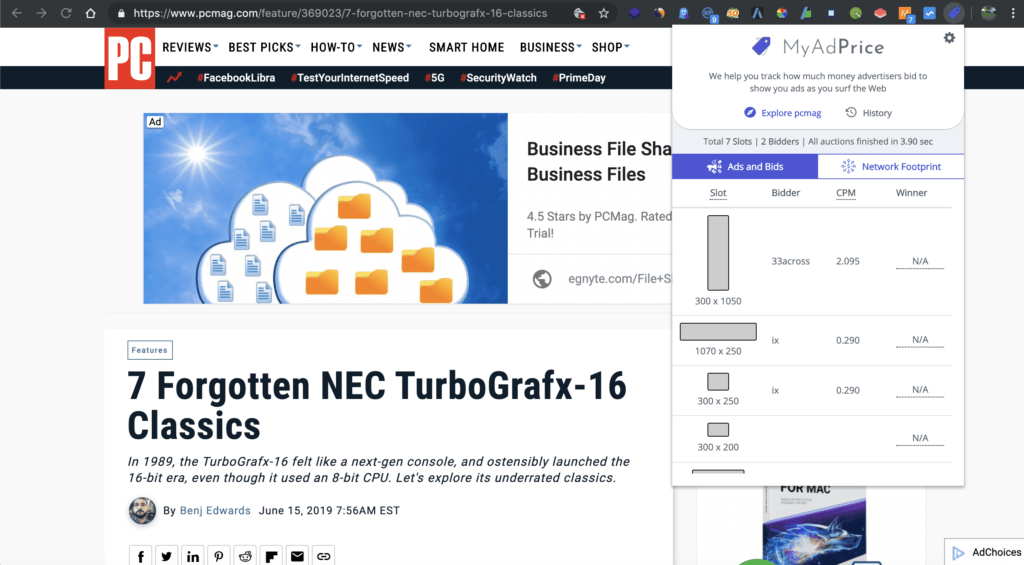Click the AdChoices button

(986, 553)
